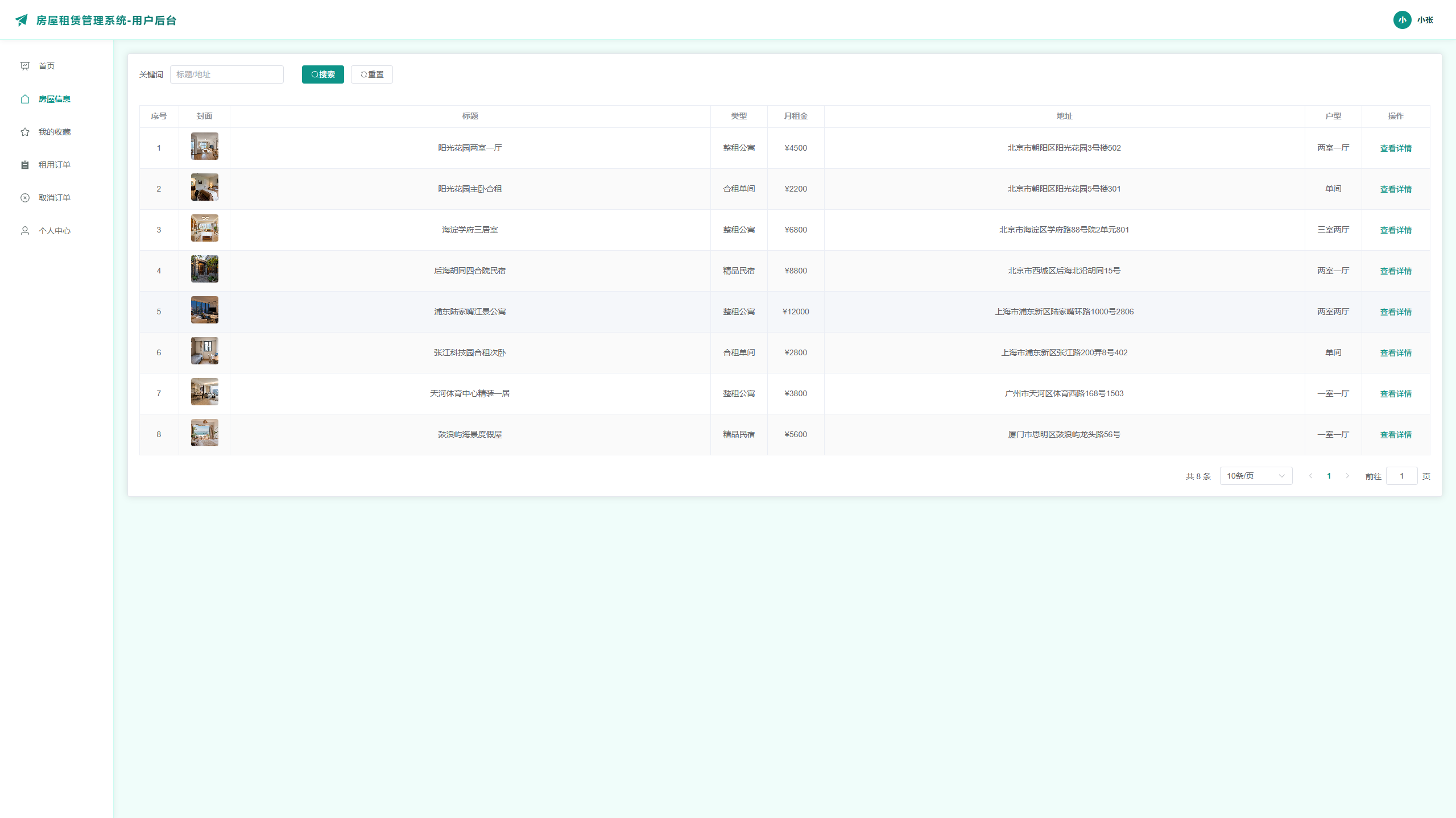Viewport: 1456px width, 818px height.
Task: Click the 重置 button
Action: pyautogui.click(x=372, y=74)
